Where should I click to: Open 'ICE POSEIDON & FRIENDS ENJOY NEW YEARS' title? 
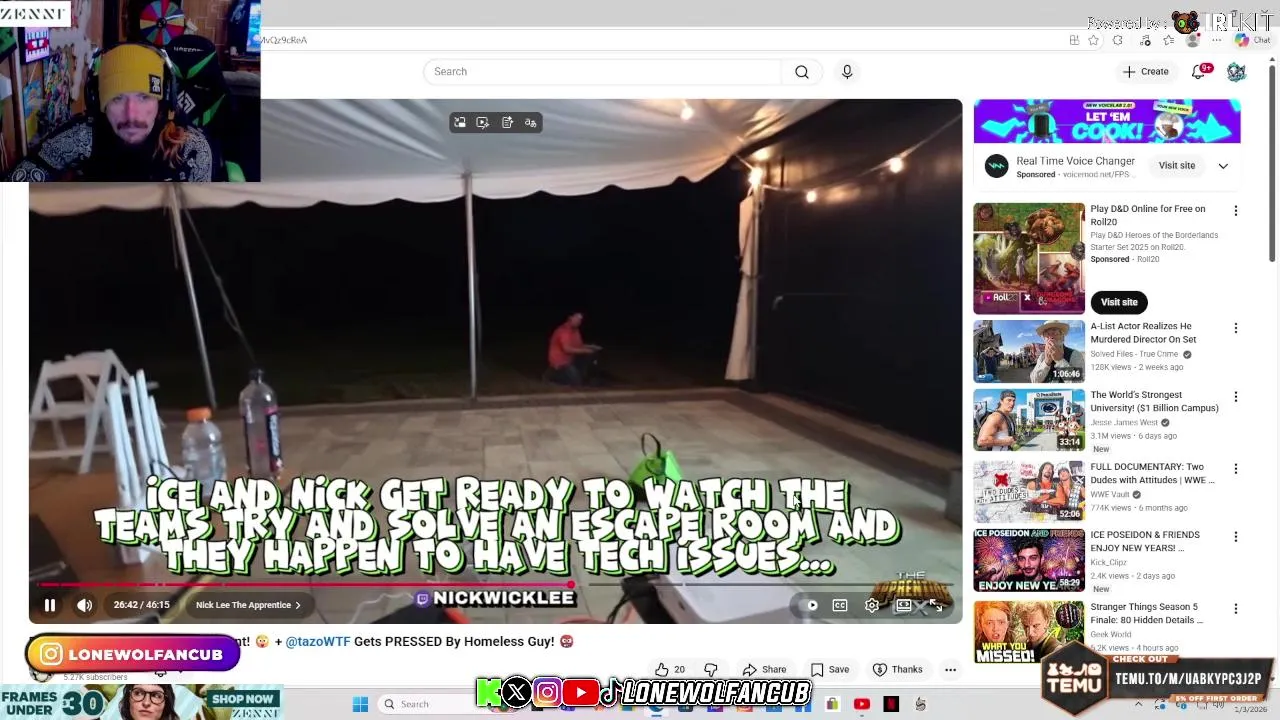pyautogui.click(x=1145, y=541)
